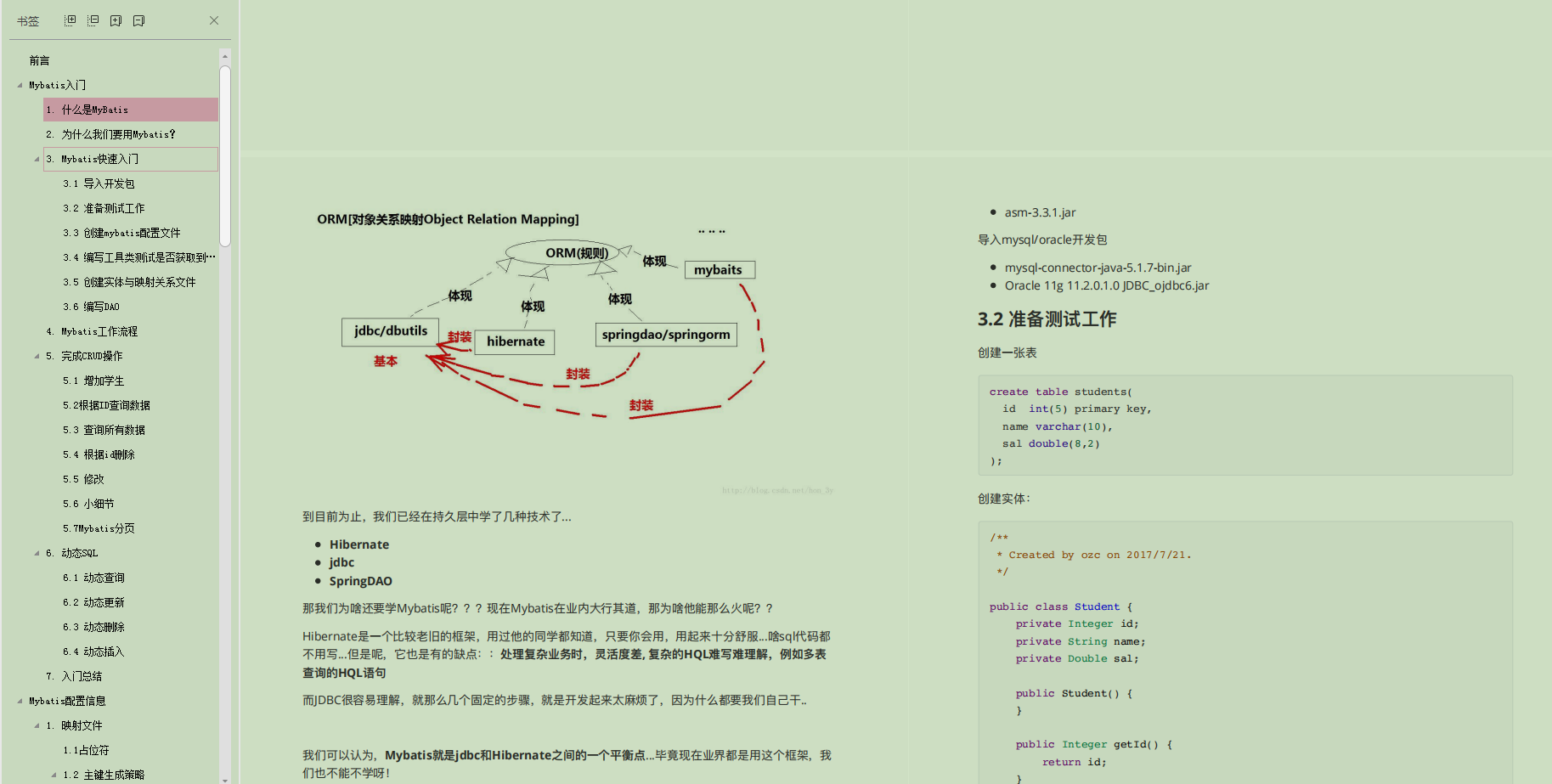Open bookmark 3.6 编写DAO
Screen dimensions: 1552x784
(91, 307)
